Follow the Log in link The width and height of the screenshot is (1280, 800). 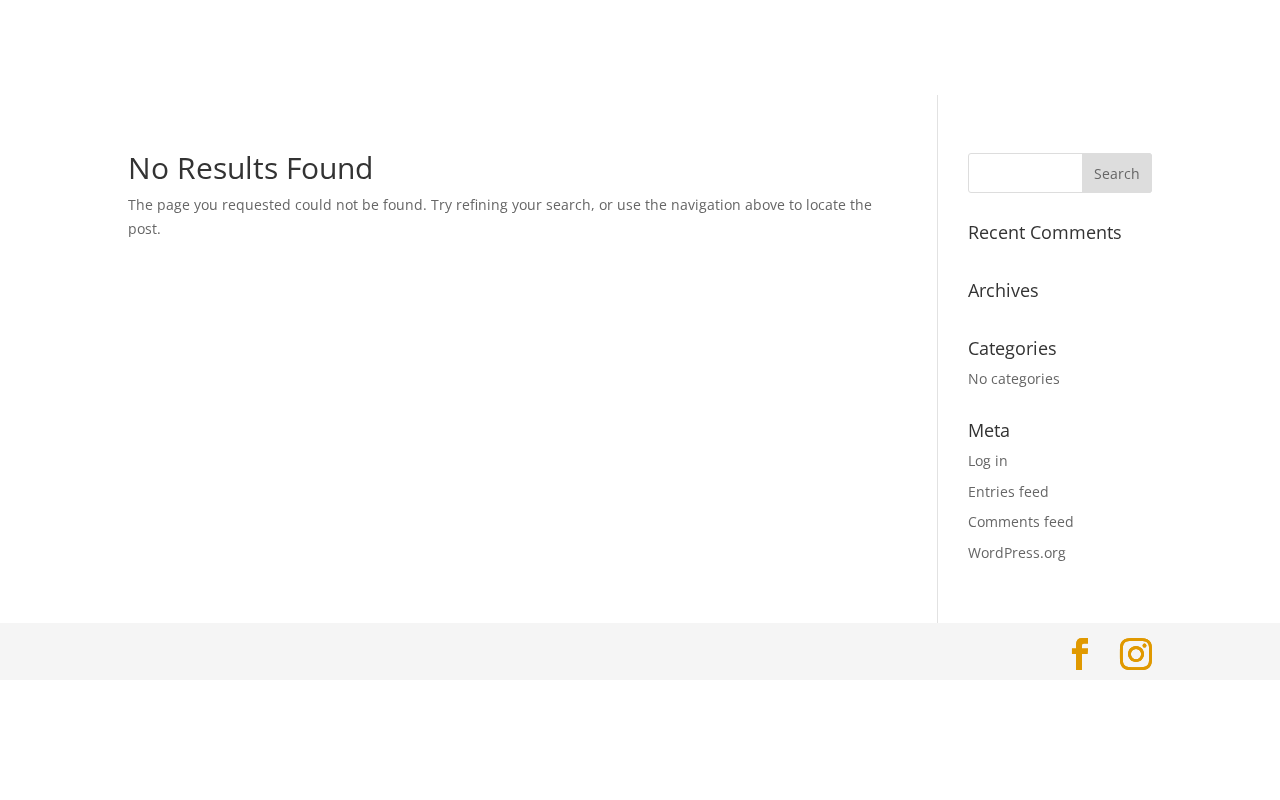tap(987, 461)
